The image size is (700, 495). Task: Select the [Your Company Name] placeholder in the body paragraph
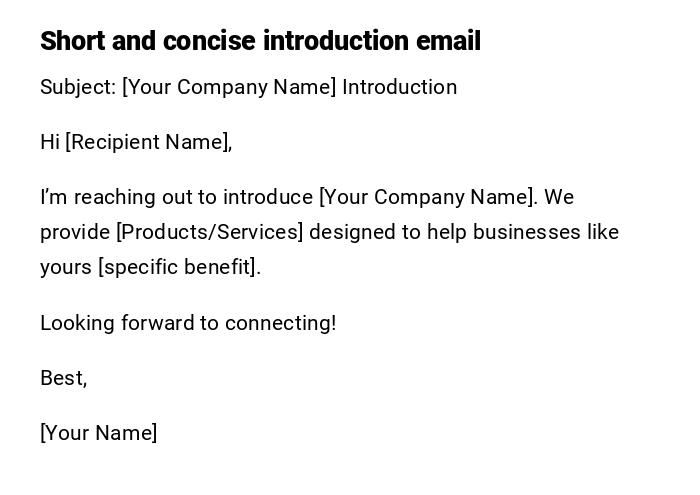(x=427, y=197)
